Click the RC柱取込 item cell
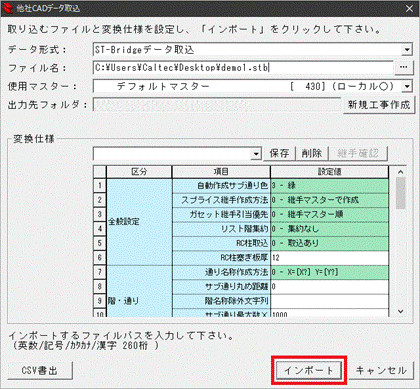Viewport: 420px width, 389px height. [221, 243]
